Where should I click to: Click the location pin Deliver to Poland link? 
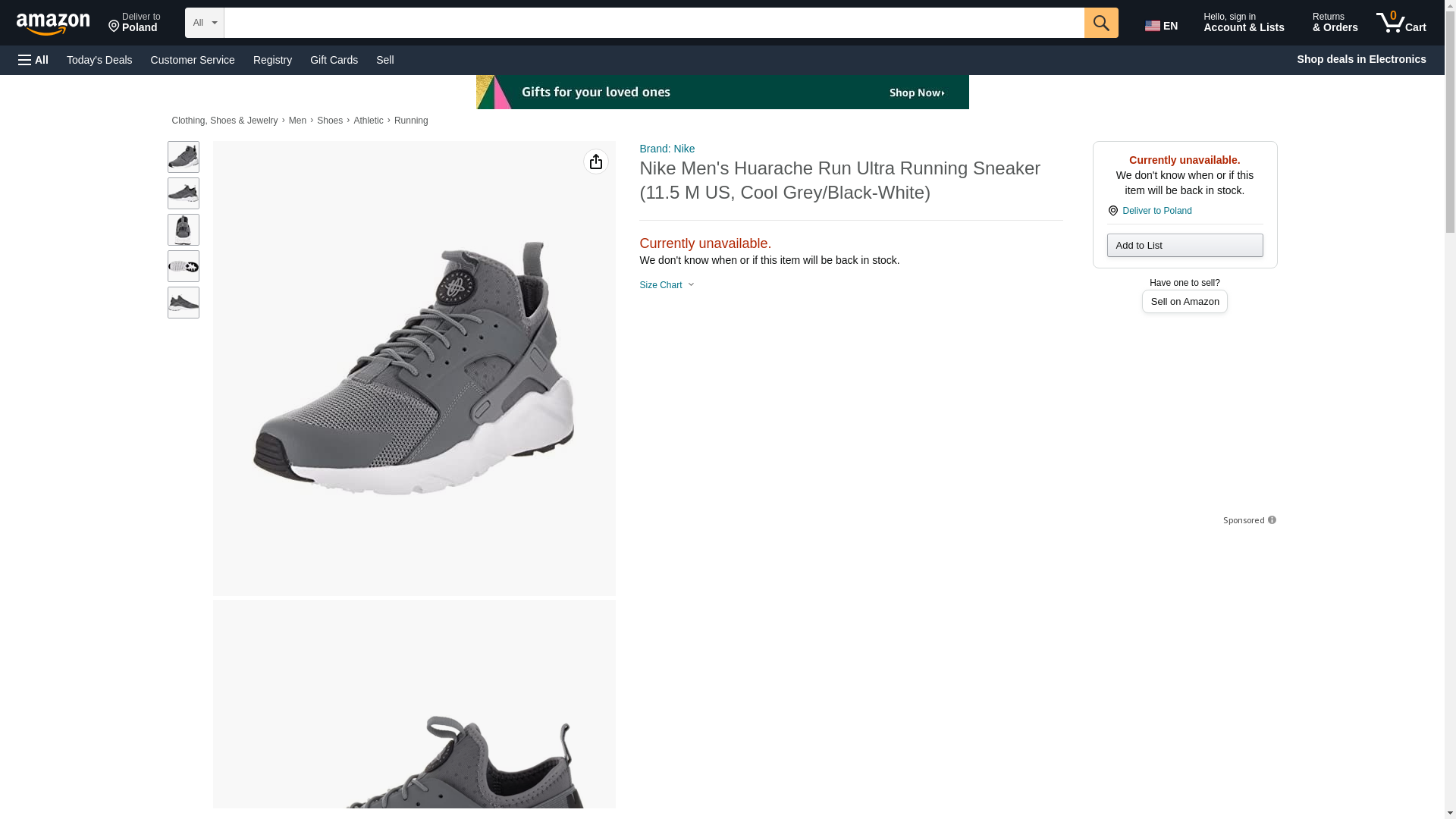1156,211
